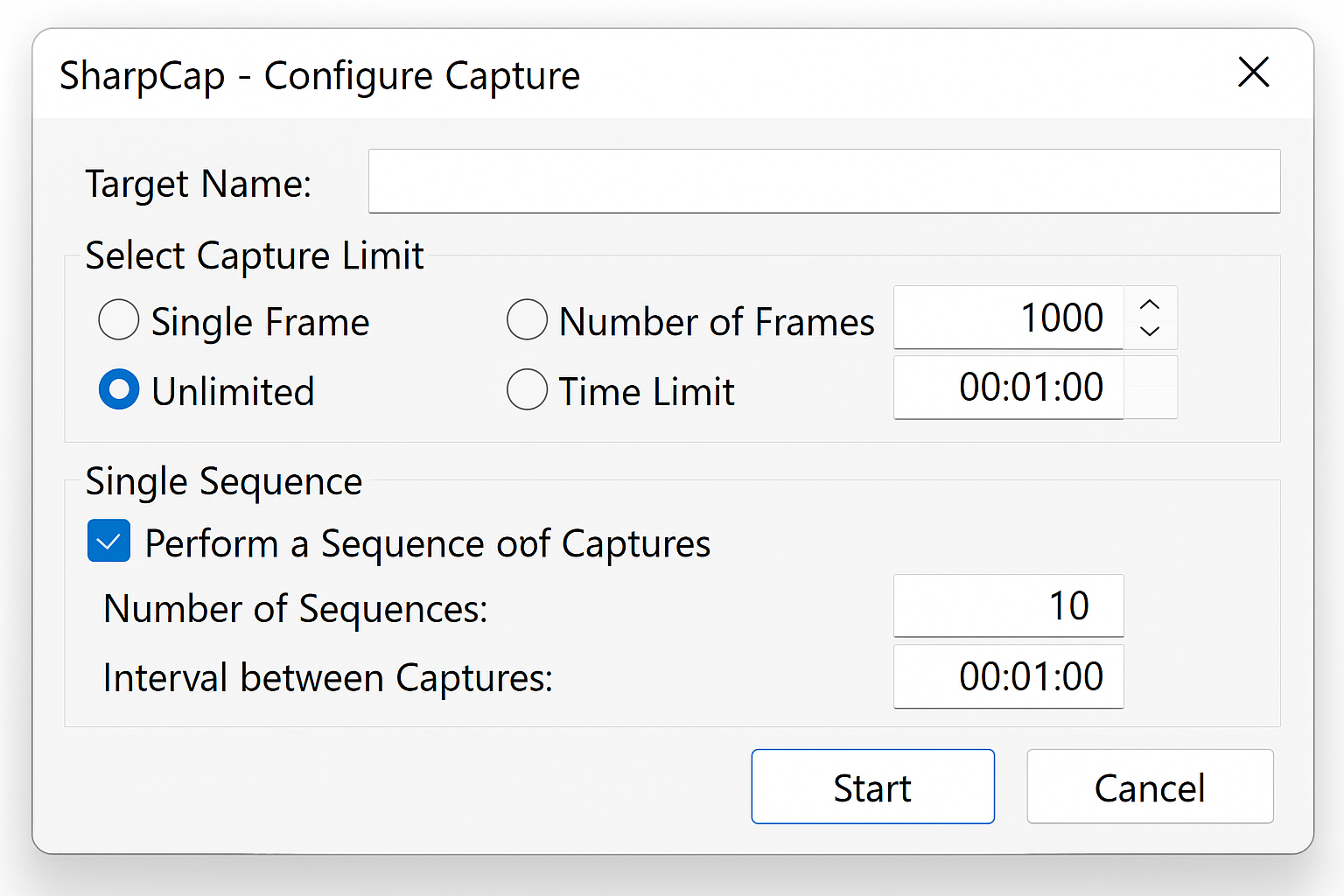Click the Time Limit duration field
The height and width of the screenshot is (896, 1344).
[1008, 388]
